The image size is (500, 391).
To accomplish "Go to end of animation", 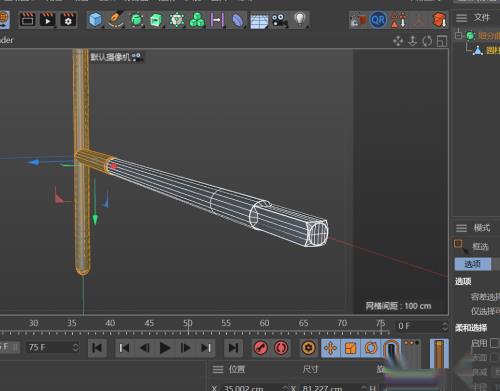I will click(x=233, y=348).
